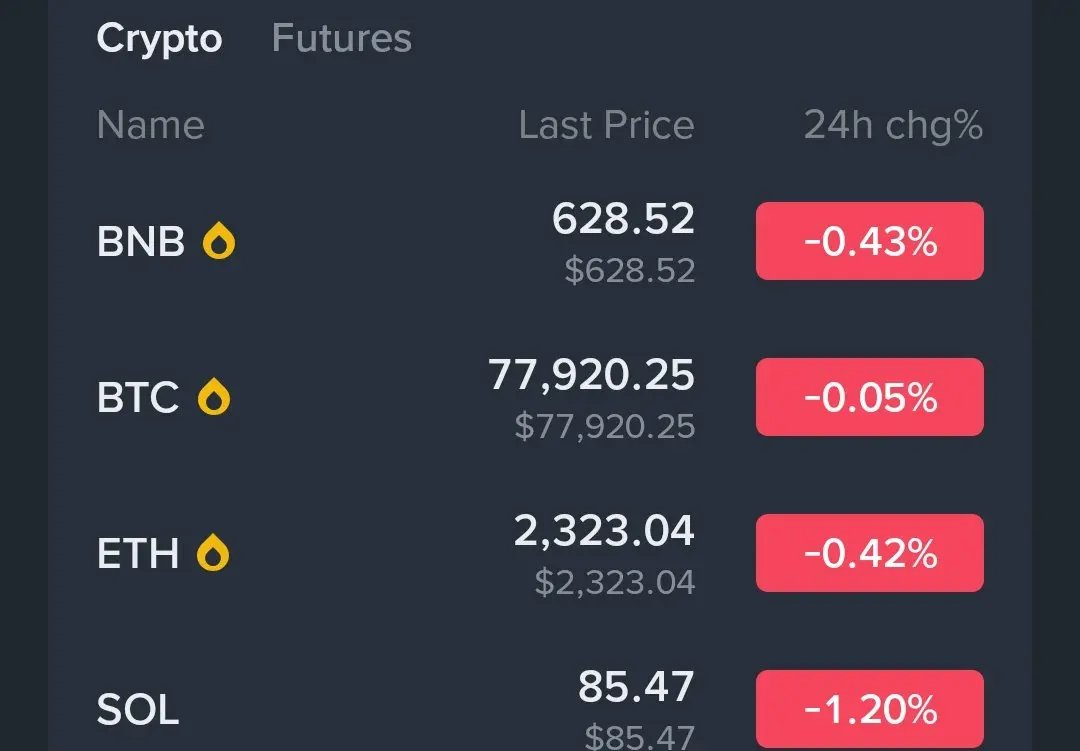Open the SOL coin name
This screenshot has height=751, width=1080.
pyautogui.click(x=138, y=710)
